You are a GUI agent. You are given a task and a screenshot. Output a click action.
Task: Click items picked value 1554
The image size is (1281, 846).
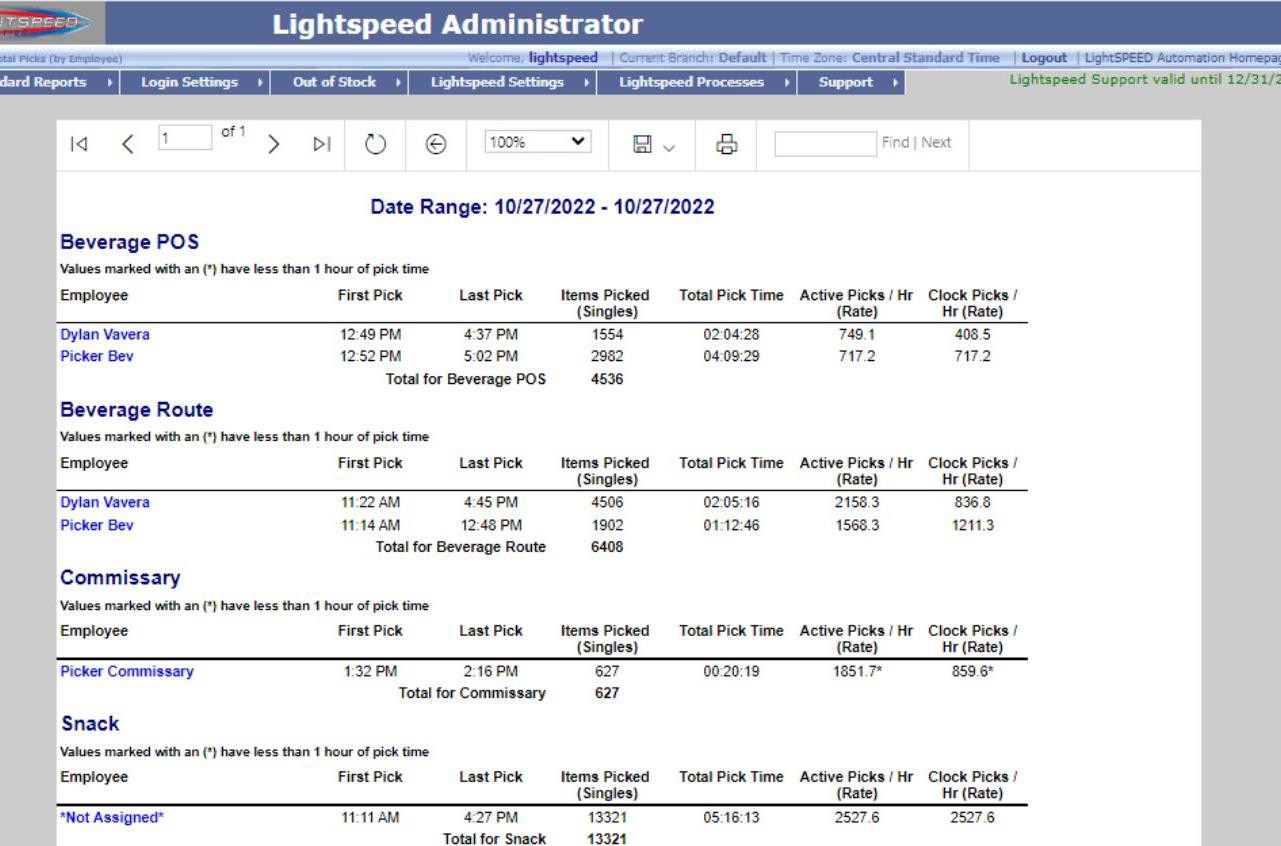(x=607, y=335)
